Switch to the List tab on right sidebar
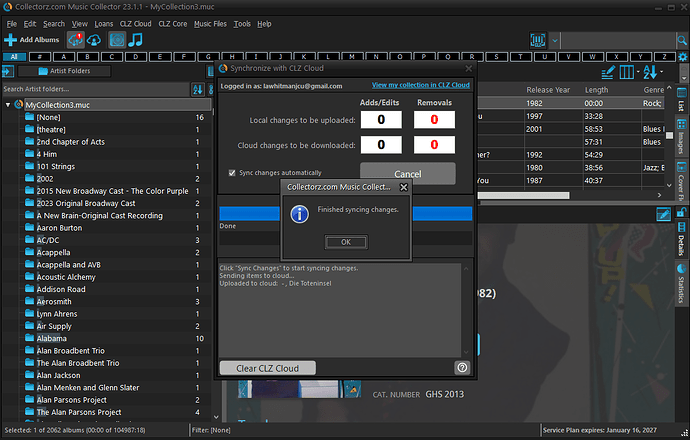Image resolution: width=690 pixels, height=440 pixels. [681, 99]
